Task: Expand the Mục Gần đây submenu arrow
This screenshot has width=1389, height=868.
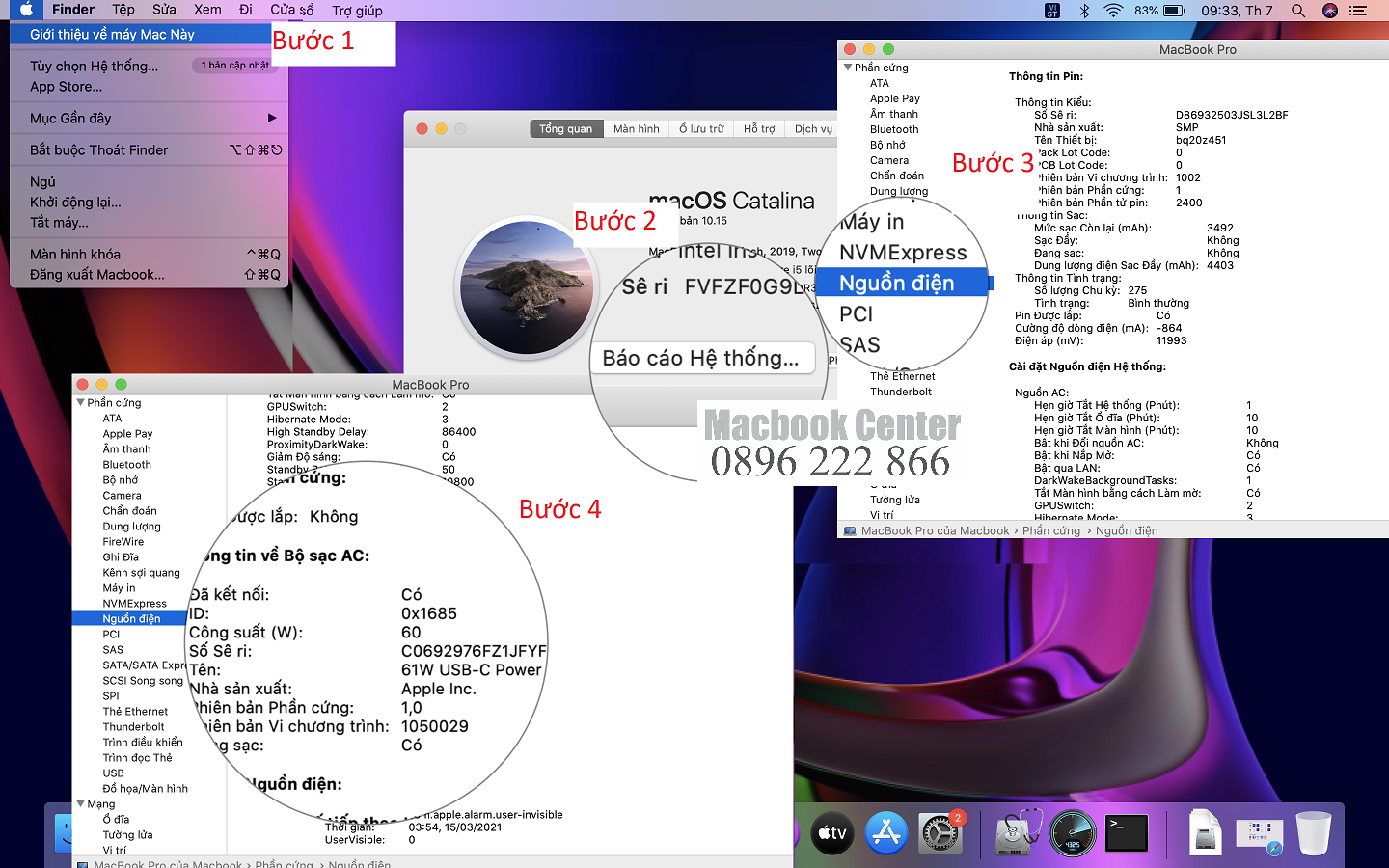Action: pos(272,118)
